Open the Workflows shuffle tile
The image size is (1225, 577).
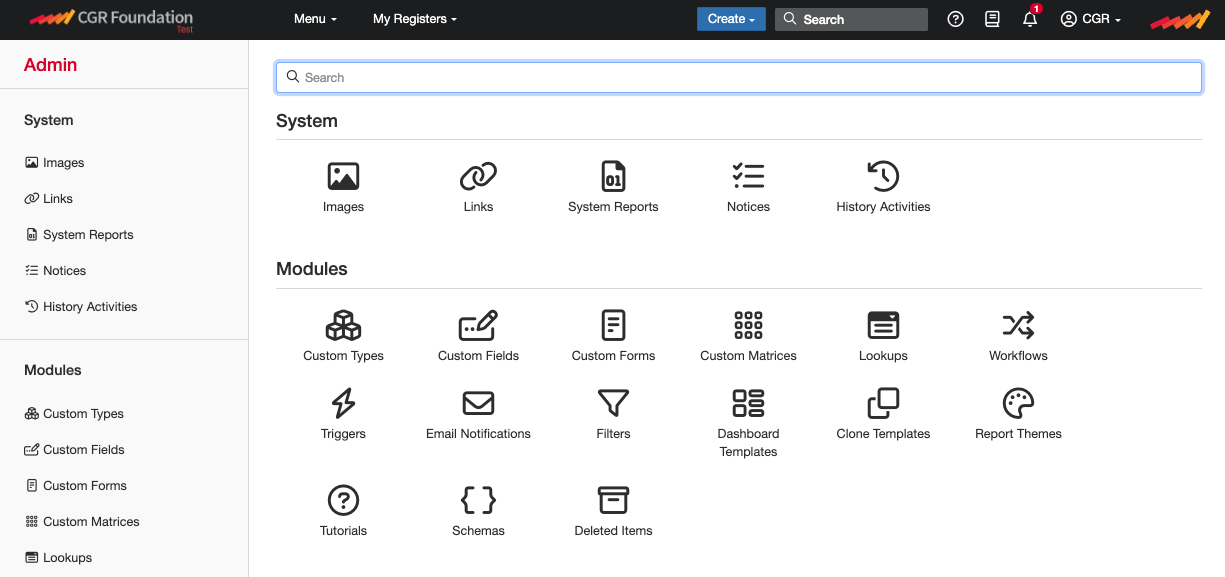[1018, 337]
